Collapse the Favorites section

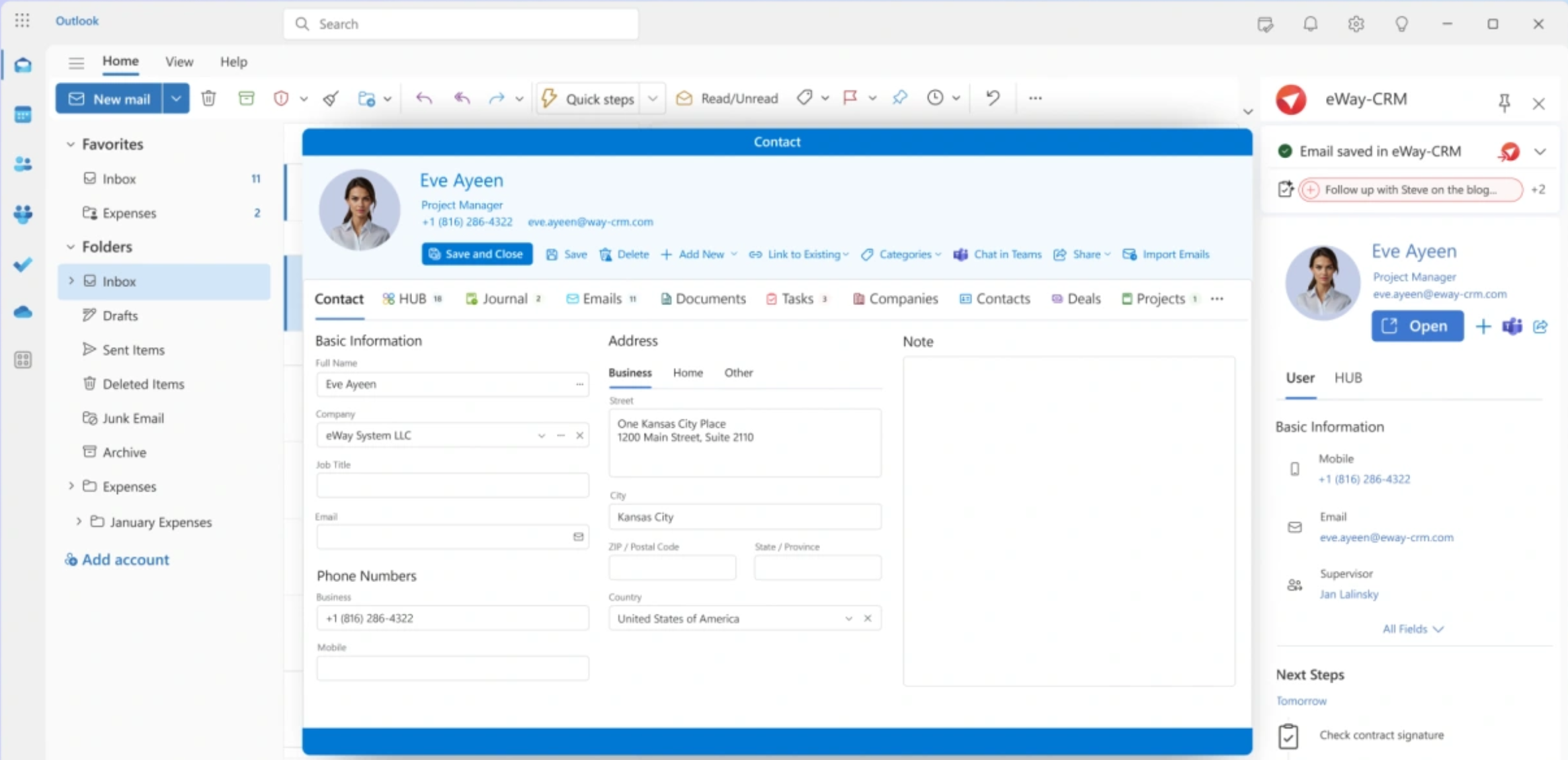70,144
